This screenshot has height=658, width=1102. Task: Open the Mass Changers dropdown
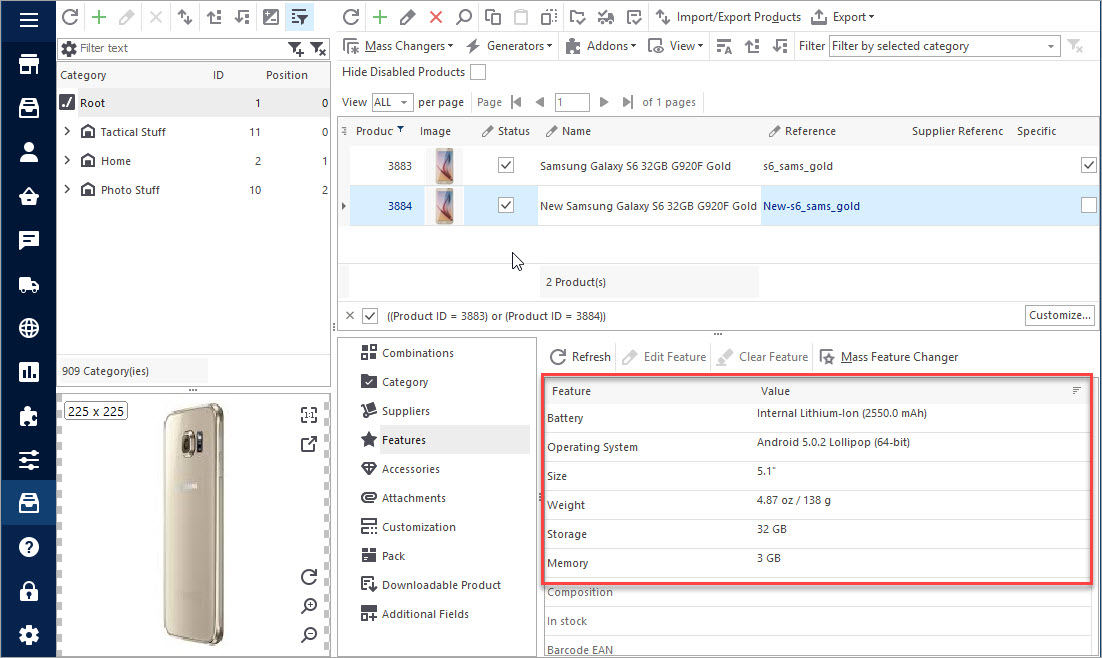398,46
